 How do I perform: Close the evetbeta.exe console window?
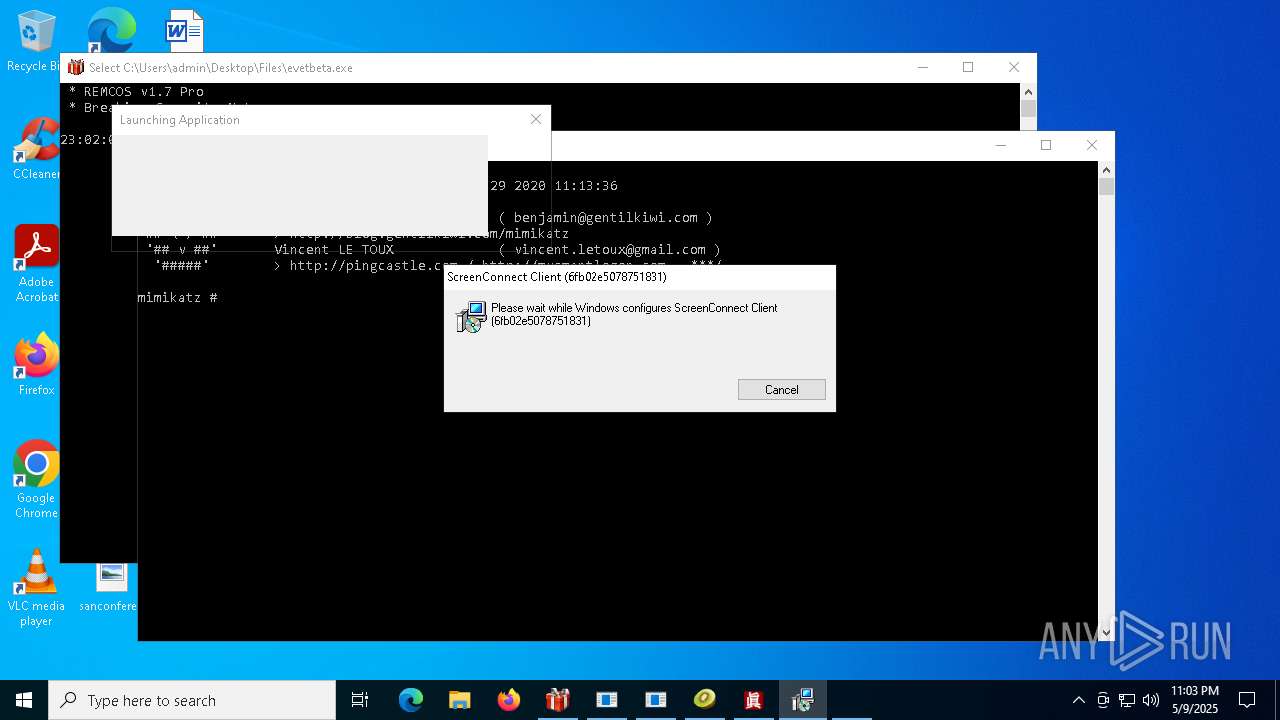pyautogui.click(x=1014, y=67)
